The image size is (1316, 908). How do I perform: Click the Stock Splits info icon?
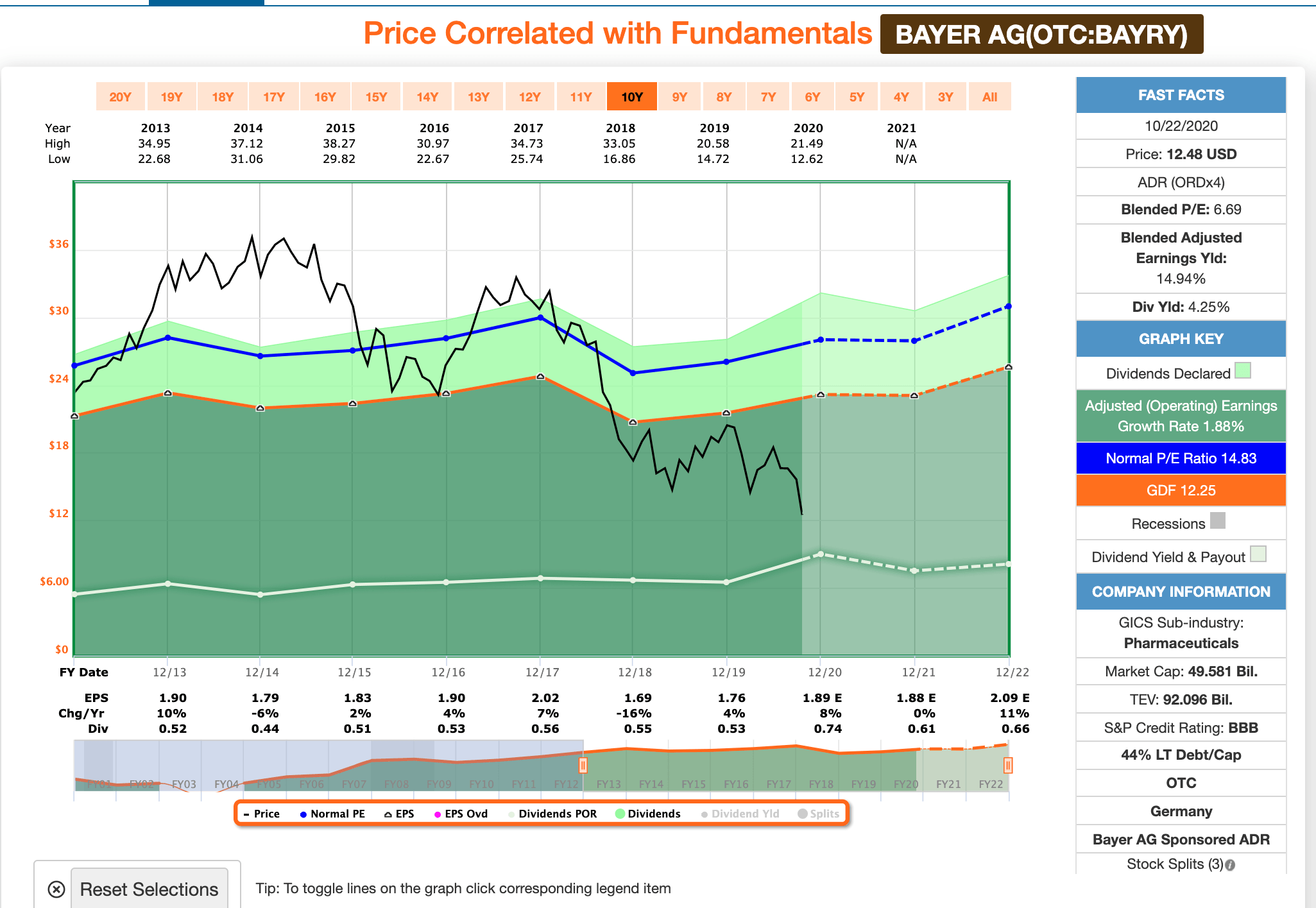coord(1229,864)
